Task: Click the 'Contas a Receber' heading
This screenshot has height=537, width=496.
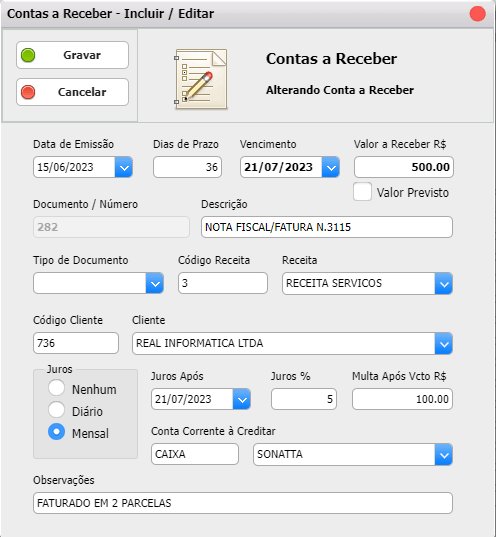Action: 331,59
